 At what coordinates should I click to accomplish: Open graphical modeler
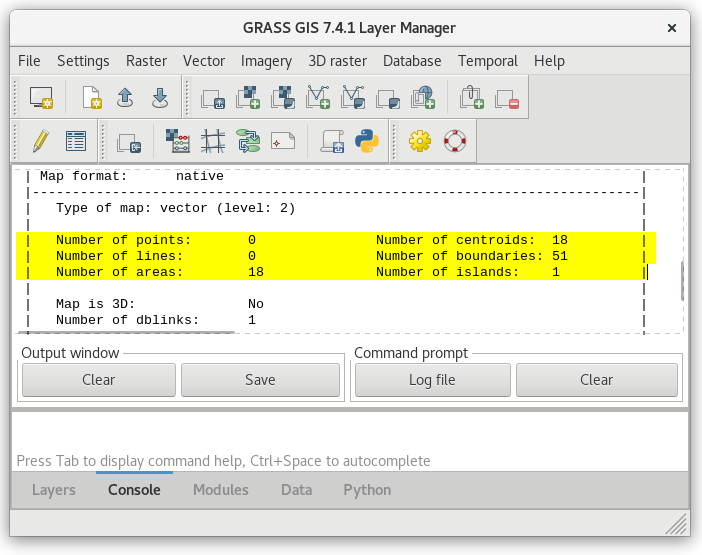tap(248, 141)
